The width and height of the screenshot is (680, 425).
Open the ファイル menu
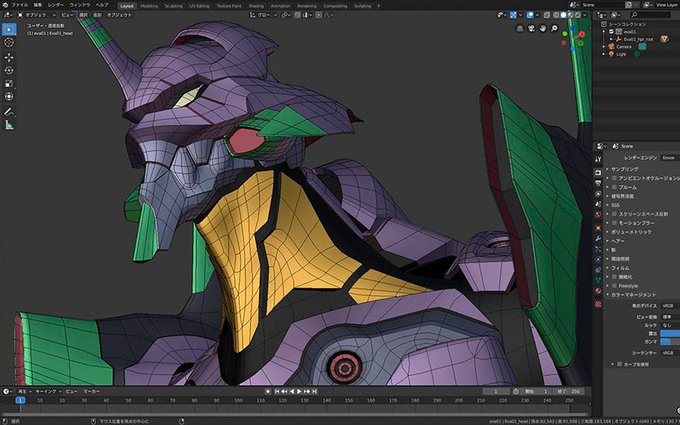pos(20,5)
